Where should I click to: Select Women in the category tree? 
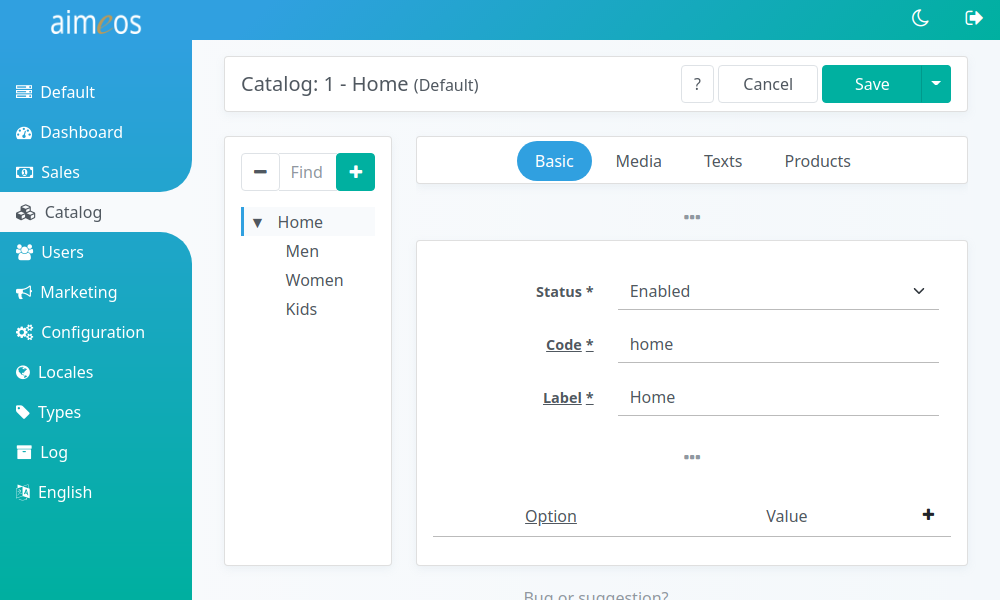point(314,280)
